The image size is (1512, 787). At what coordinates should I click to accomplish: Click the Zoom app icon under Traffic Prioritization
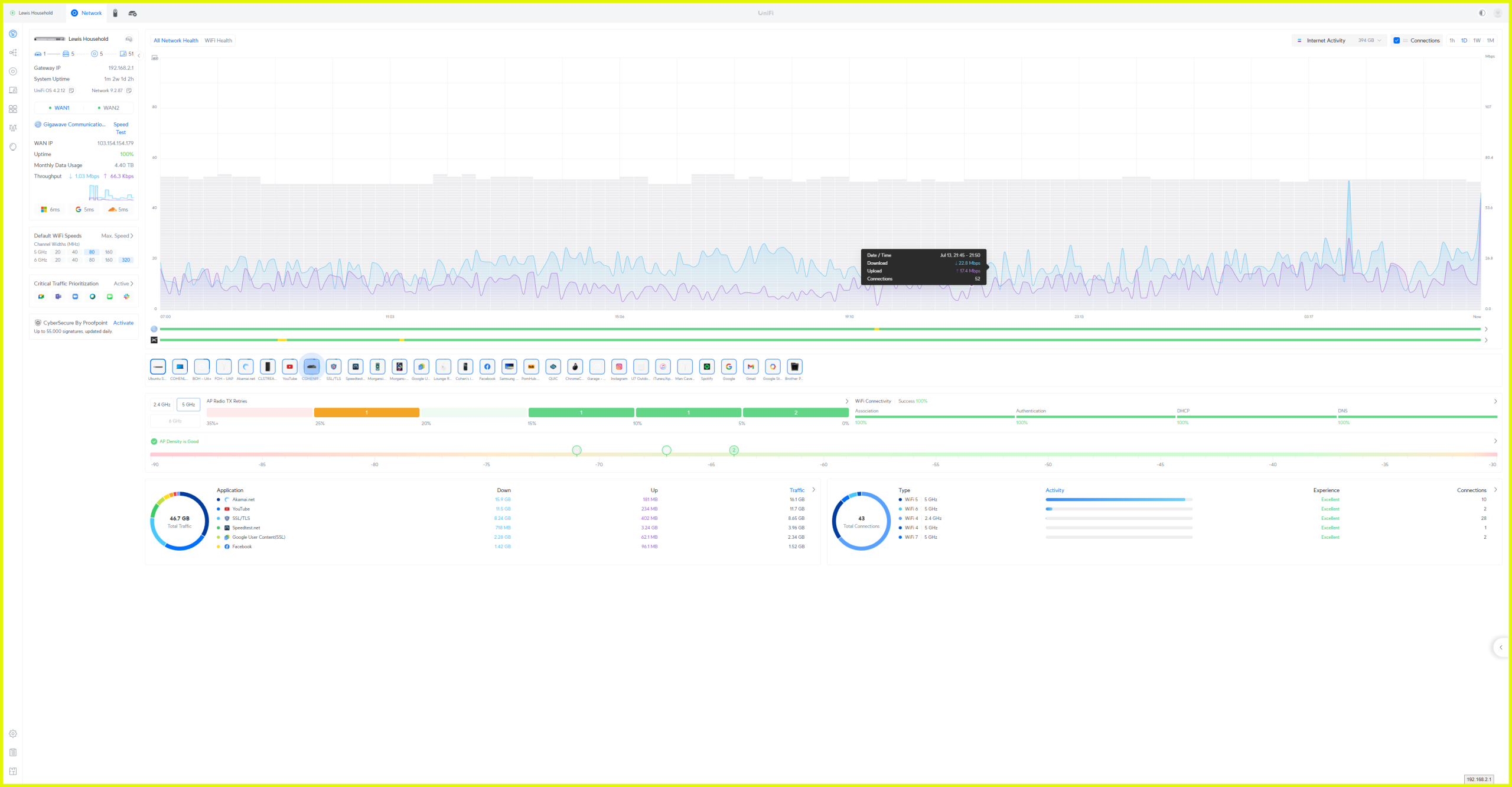[75, 297]
